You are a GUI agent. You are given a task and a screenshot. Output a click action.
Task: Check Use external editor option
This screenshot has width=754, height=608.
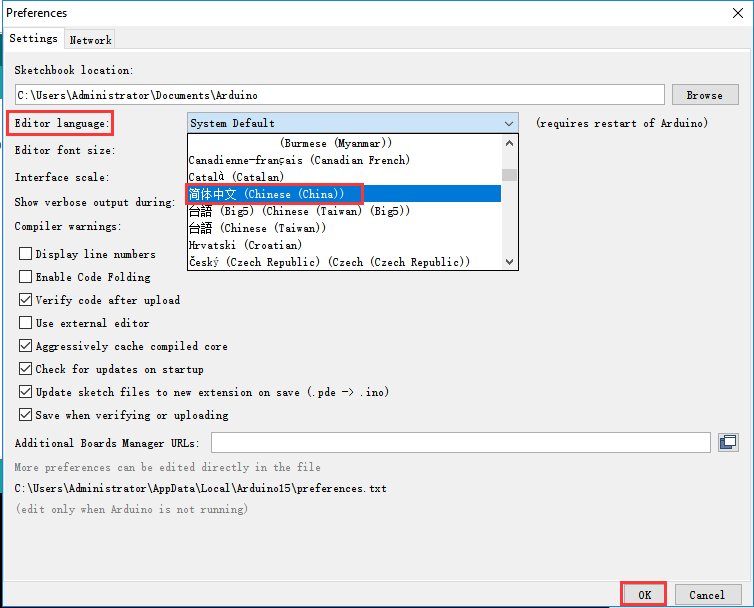(x=25, y=322)
